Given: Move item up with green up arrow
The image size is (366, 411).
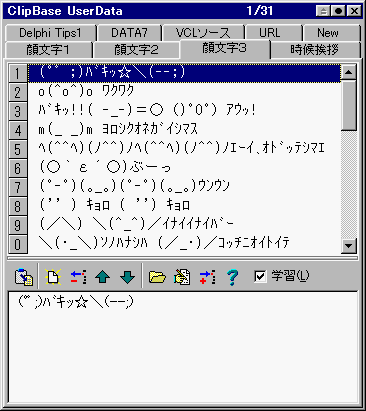Looking at the screenshot, I should click(x=103, y=277).
